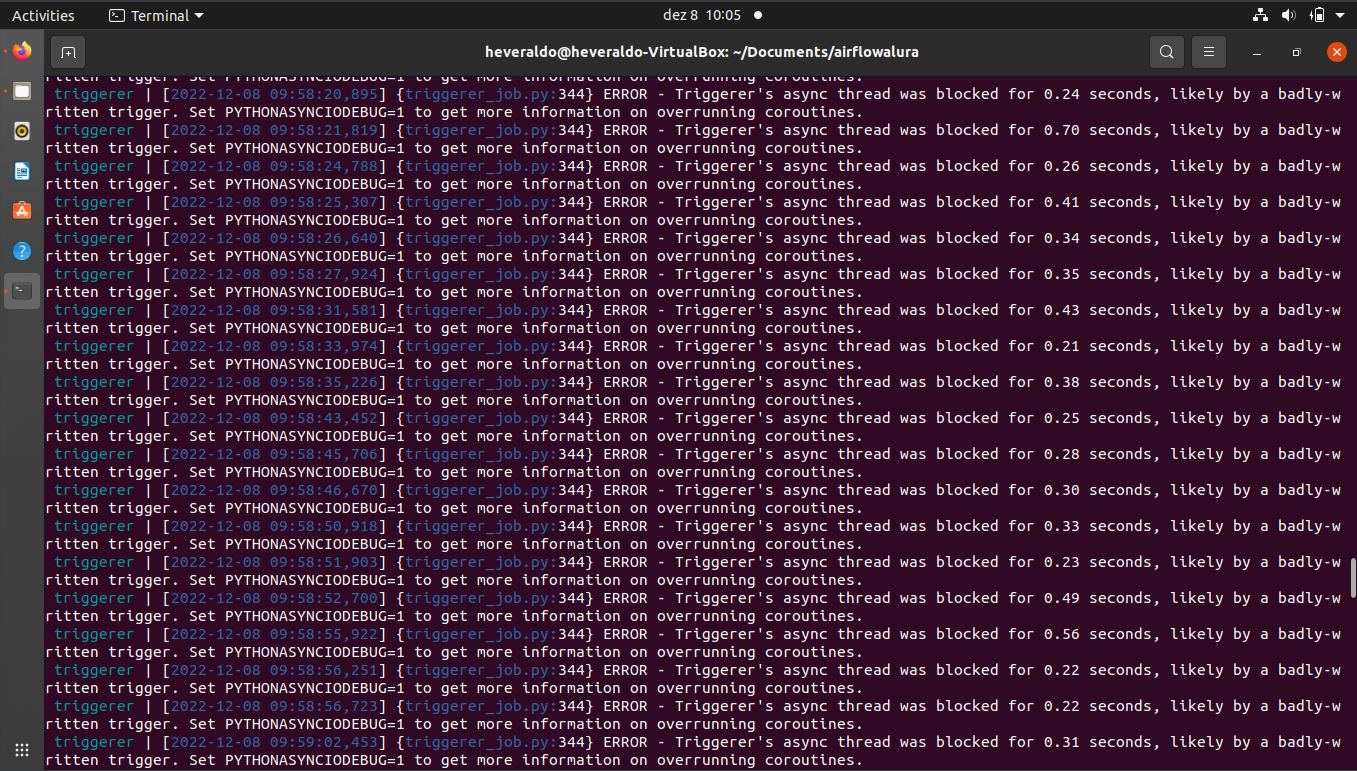The height and width of the screenshot is (771, 1357).
Task: Click the terminal vertical scrollbar thumb
Action: (x=1352, y=577)
